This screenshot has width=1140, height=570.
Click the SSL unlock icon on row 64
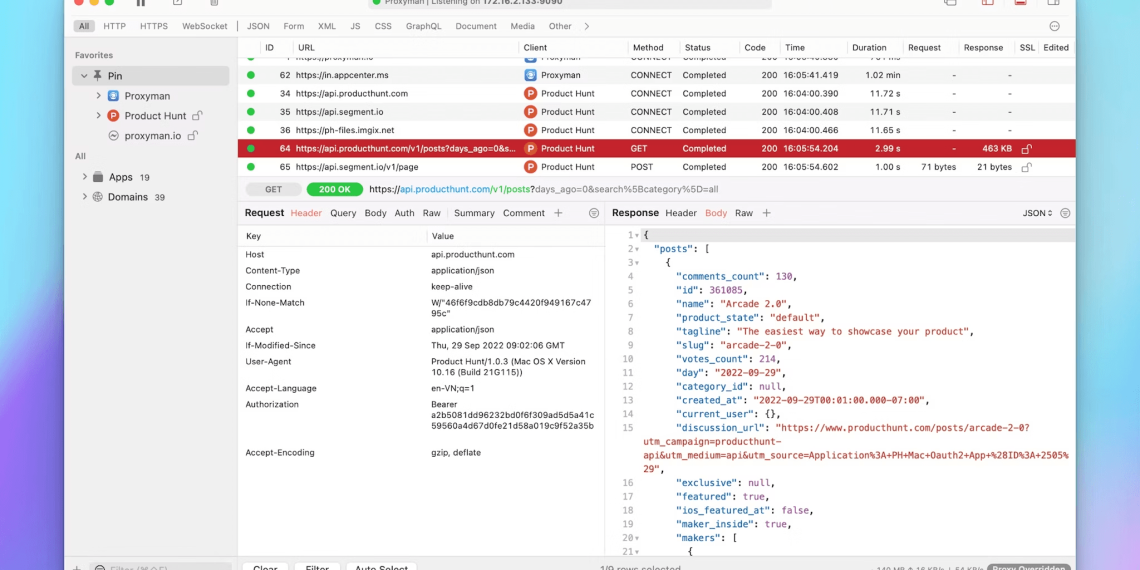1026,149
